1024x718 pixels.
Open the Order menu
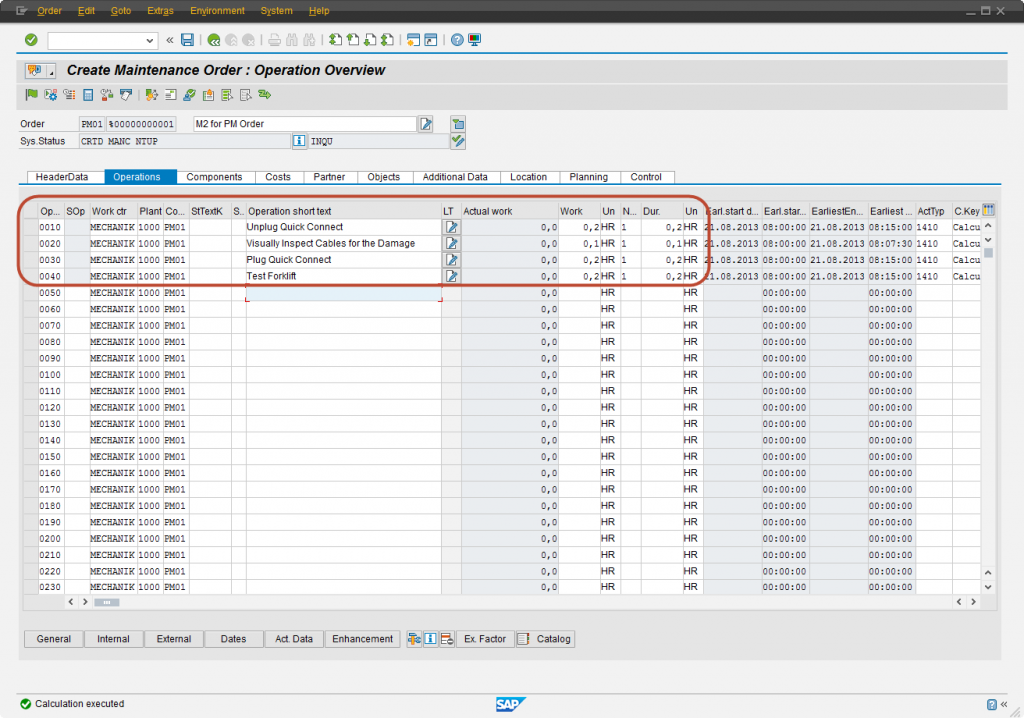(50, 10)
